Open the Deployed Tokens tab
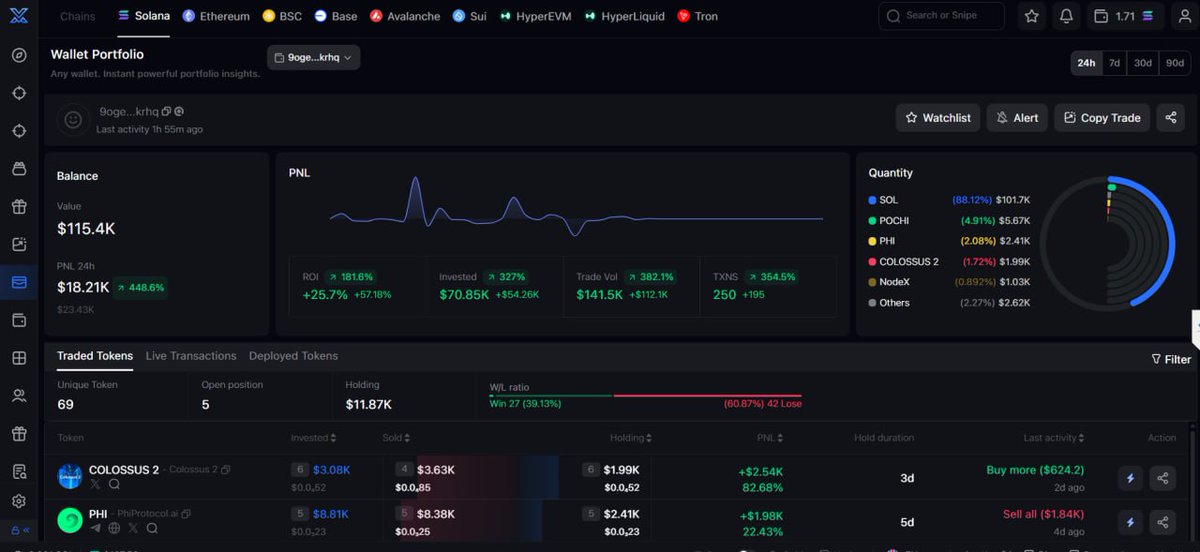The width and height of the screenshot is (1200, 552). click(293, 356)
